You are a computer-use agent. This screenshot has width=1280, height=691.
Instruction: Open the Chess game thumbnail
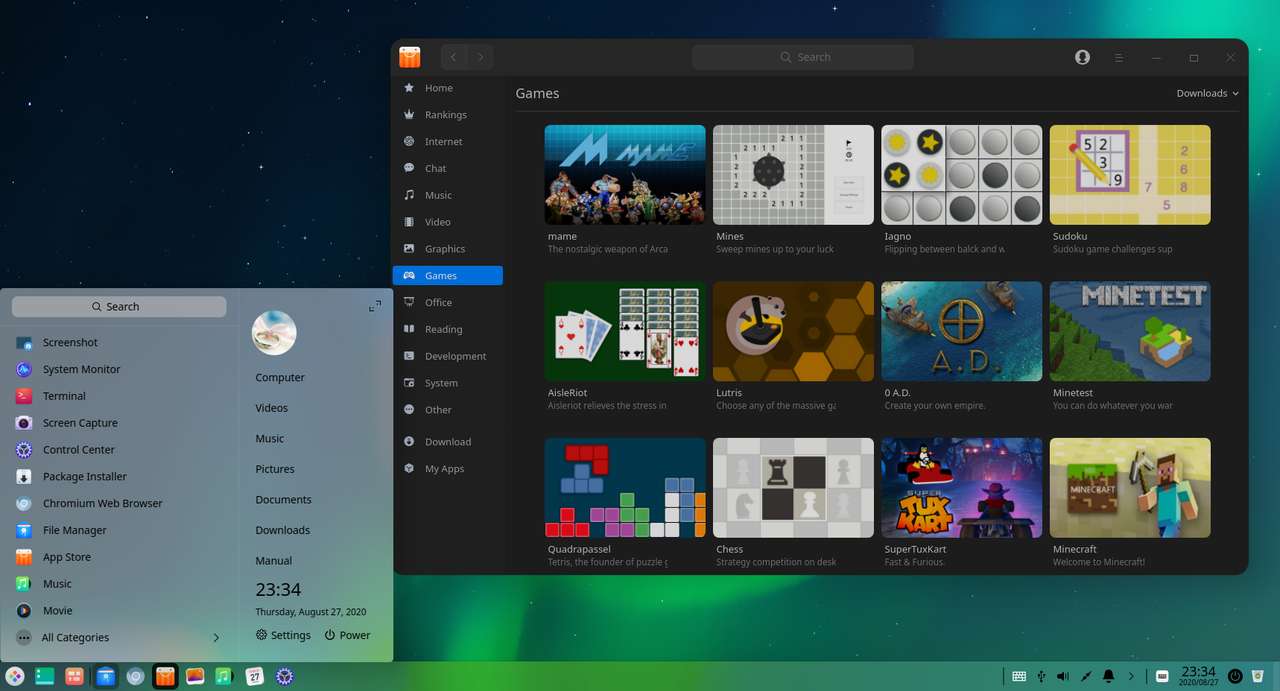(x=793, y=488)
